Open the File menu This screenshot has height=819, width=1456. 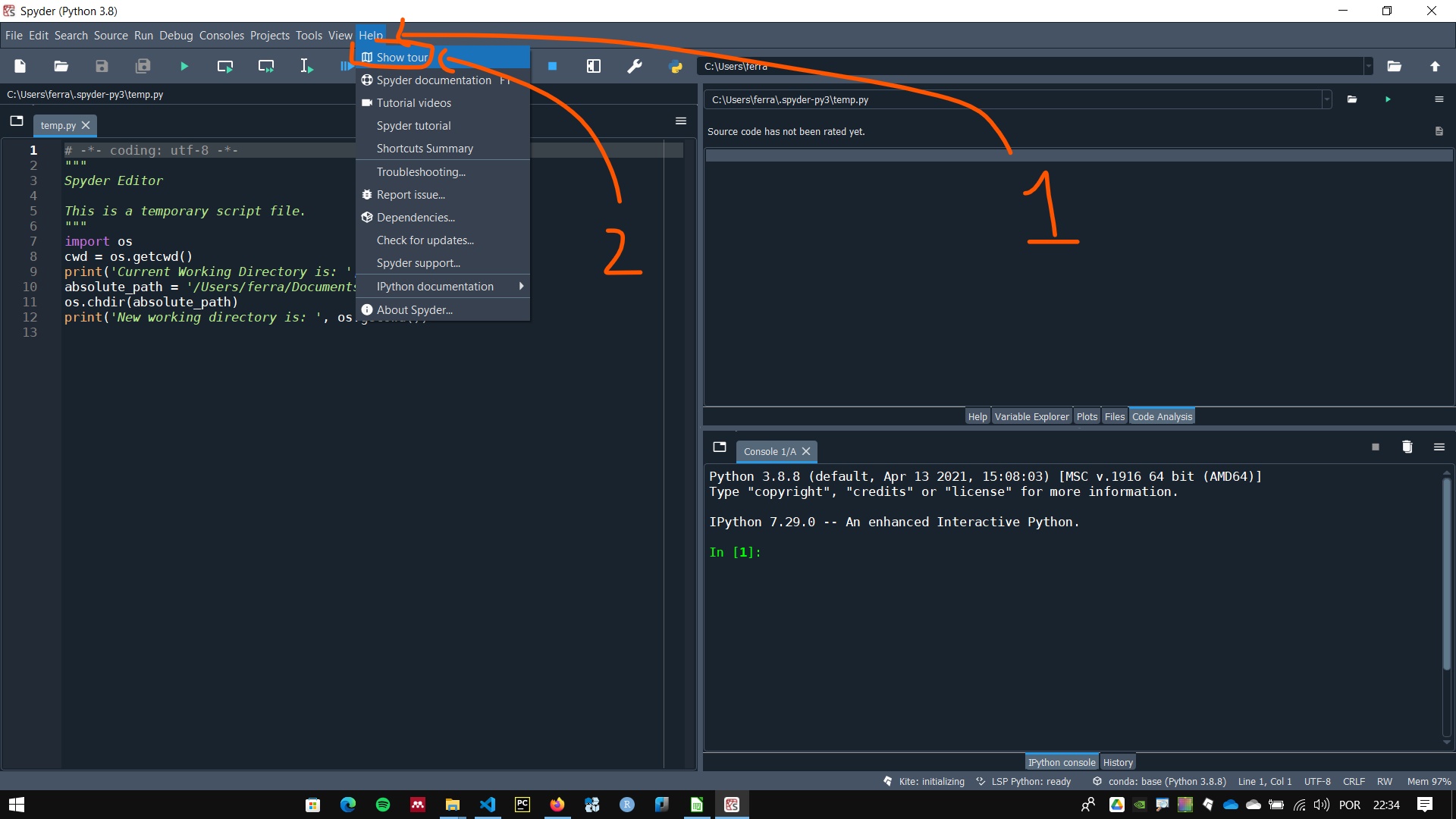click(x=14, y=36)
